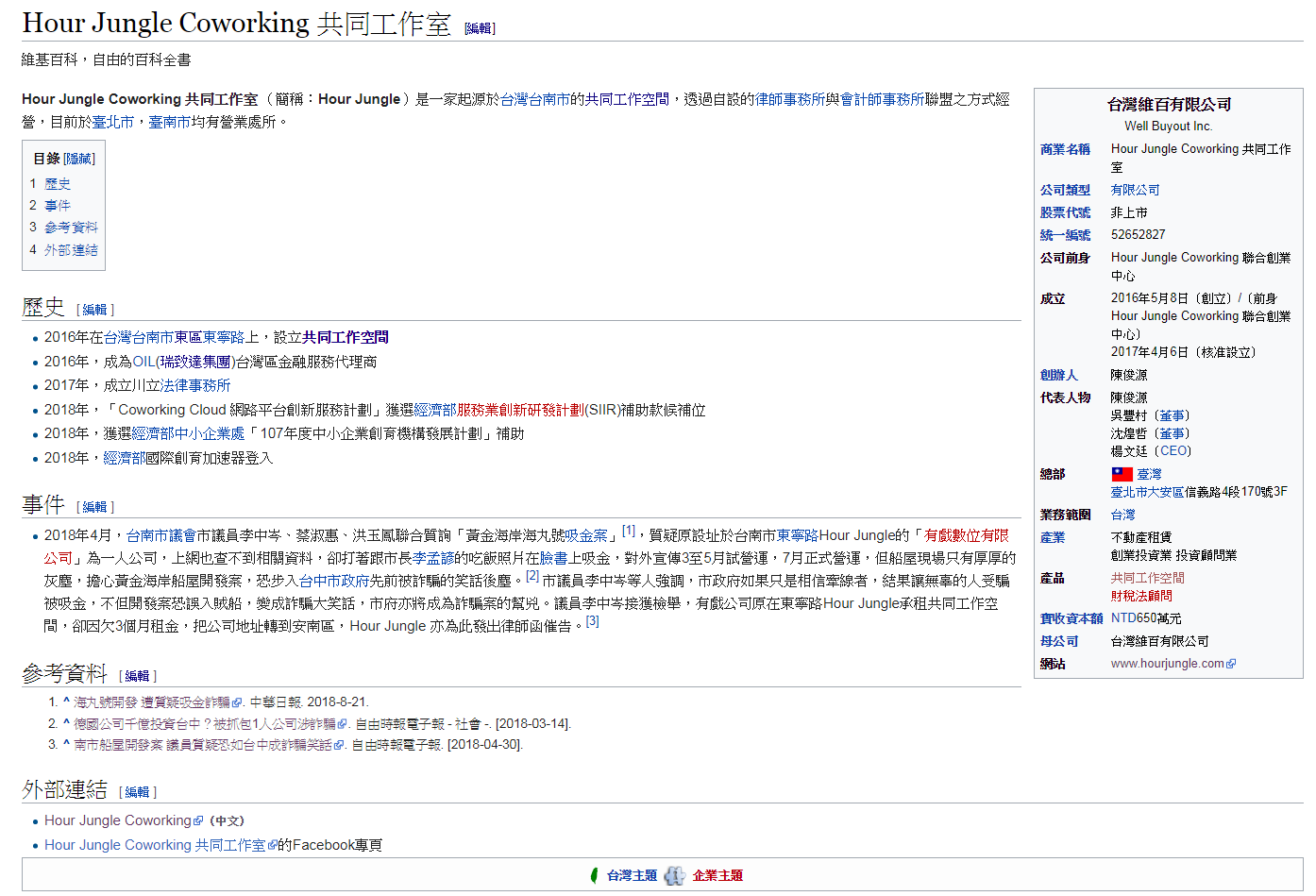Viewport: 1316px width, 896px height.
Task: Open 企業主題 portal link
Action: click(717, 875)
